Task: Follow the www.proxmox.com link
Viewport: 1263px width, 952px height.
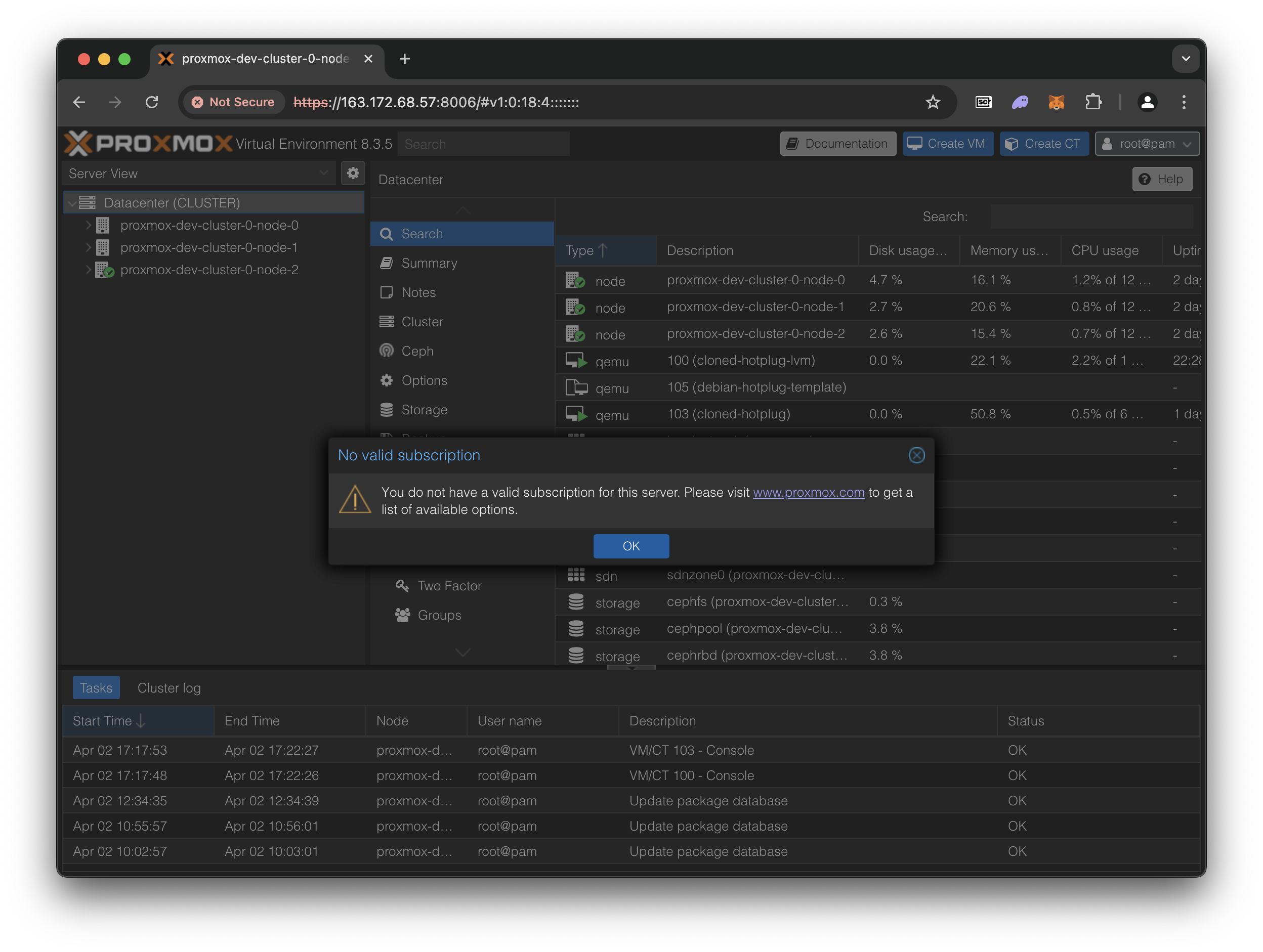Action: [808, 492]
